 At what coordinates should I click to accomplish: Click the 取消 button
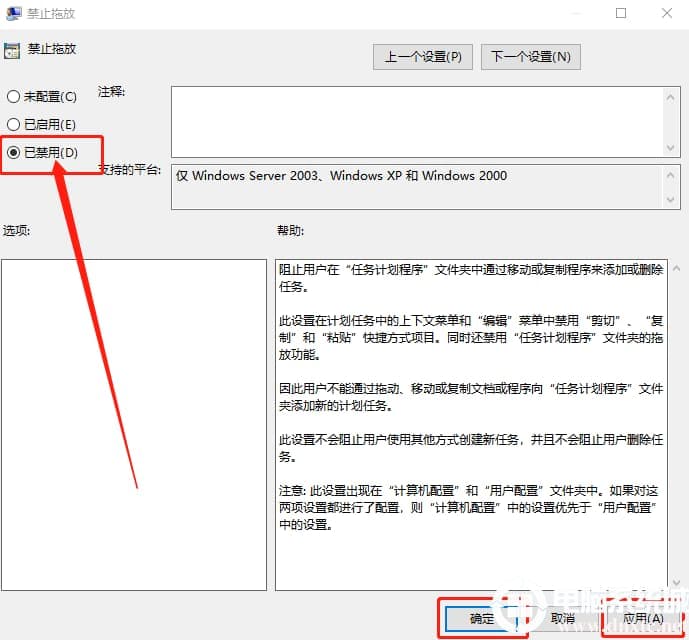pos(562,619)
